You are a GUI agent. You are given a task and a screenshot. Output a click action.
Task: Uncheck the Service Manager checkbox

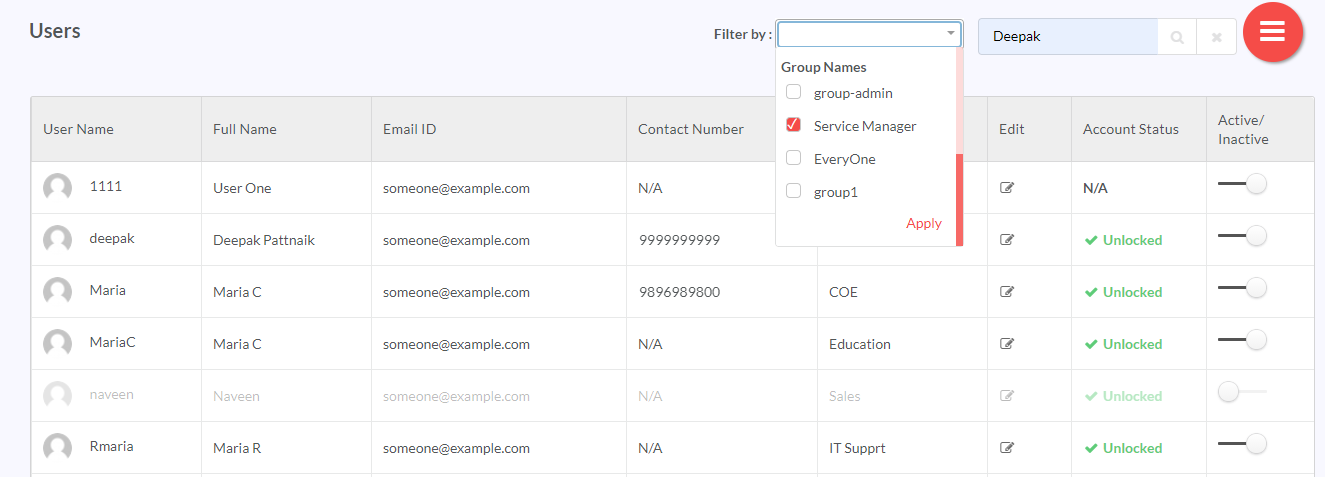coord(793,125)
